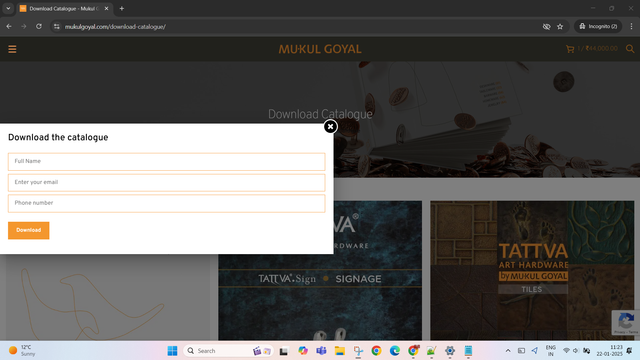
Task: Close the Download Catalogue tab
Action: point(107,9)
